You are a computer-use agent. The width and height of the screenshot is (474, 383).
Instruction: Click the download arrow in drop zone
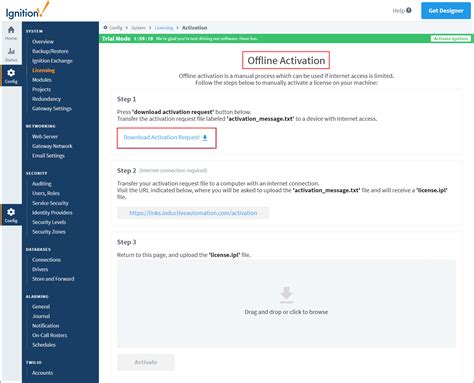pyautogui.click(x=286, y=294)
